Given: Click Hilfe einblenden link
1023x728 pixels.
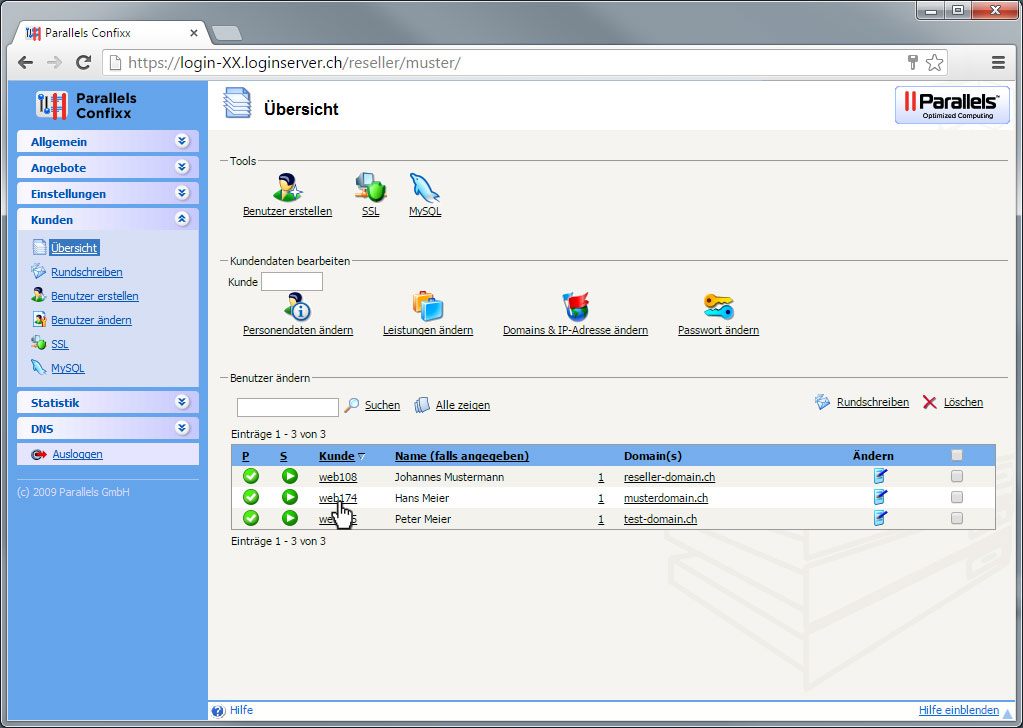Looking at the screenshot, I should tap(958, 710).
